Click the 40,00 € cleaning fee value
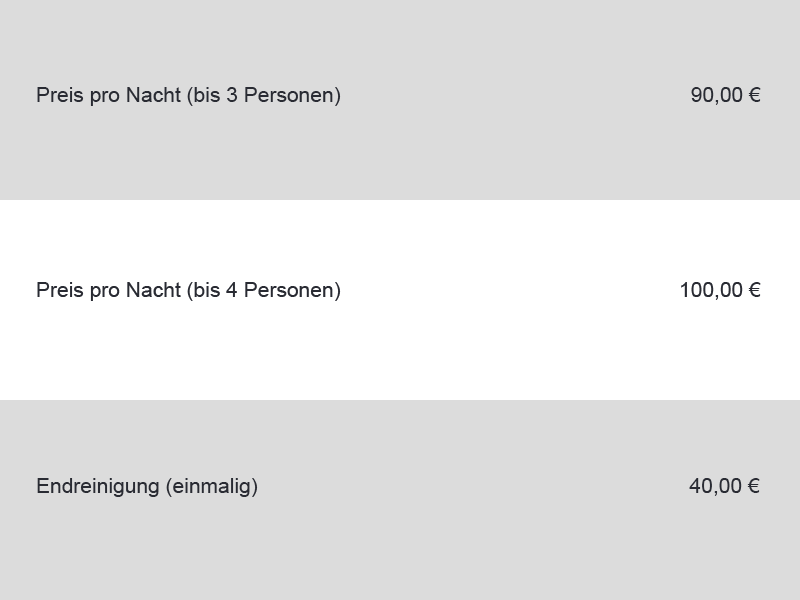Viewport: 800px width, 600px height. pyautogui.click(x=724, y=486)
